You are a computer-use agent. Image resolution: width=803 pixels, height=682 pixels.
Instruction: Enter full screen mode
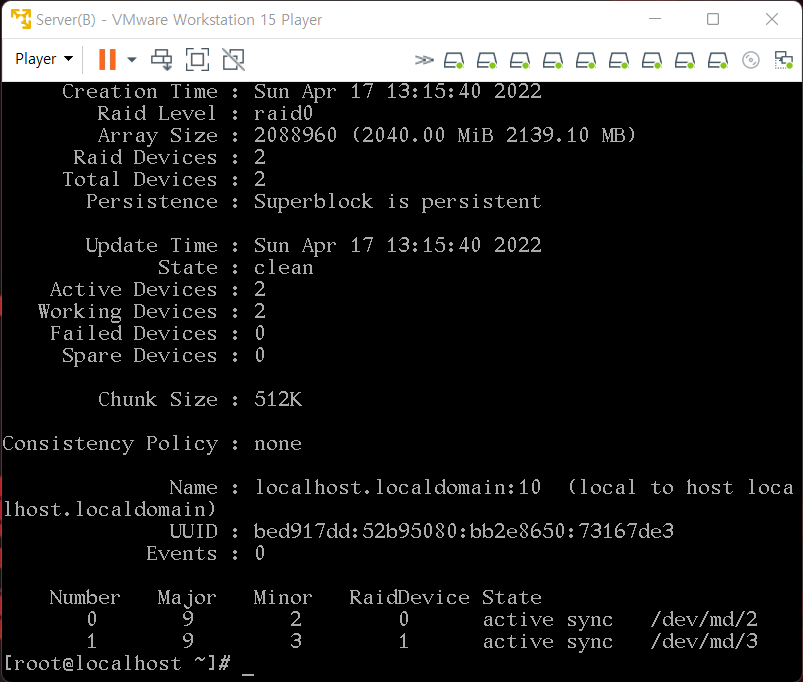[197, 59]
